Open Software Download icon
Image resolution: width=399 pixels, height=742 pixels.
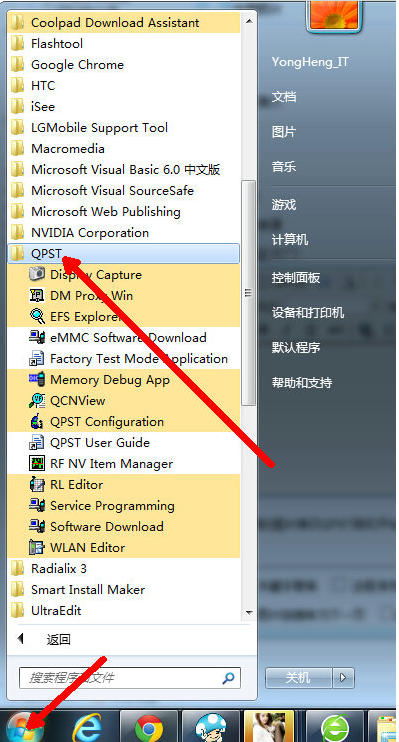tap(36, 526)
